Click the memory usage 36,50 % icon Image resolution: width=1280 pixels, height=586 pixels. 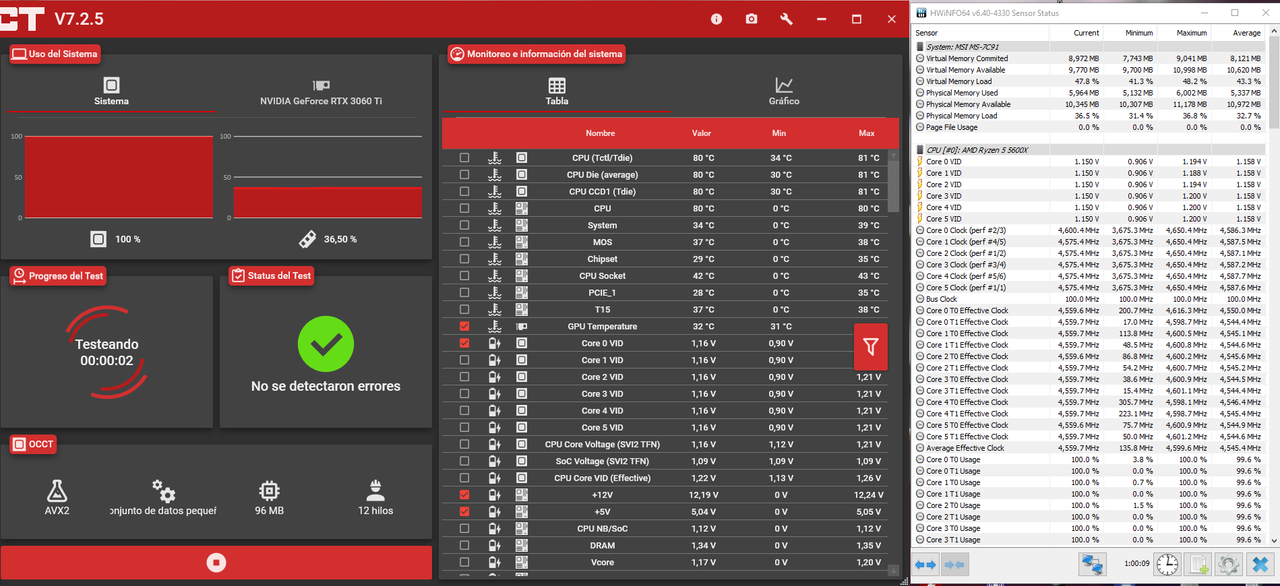(310, 239)
